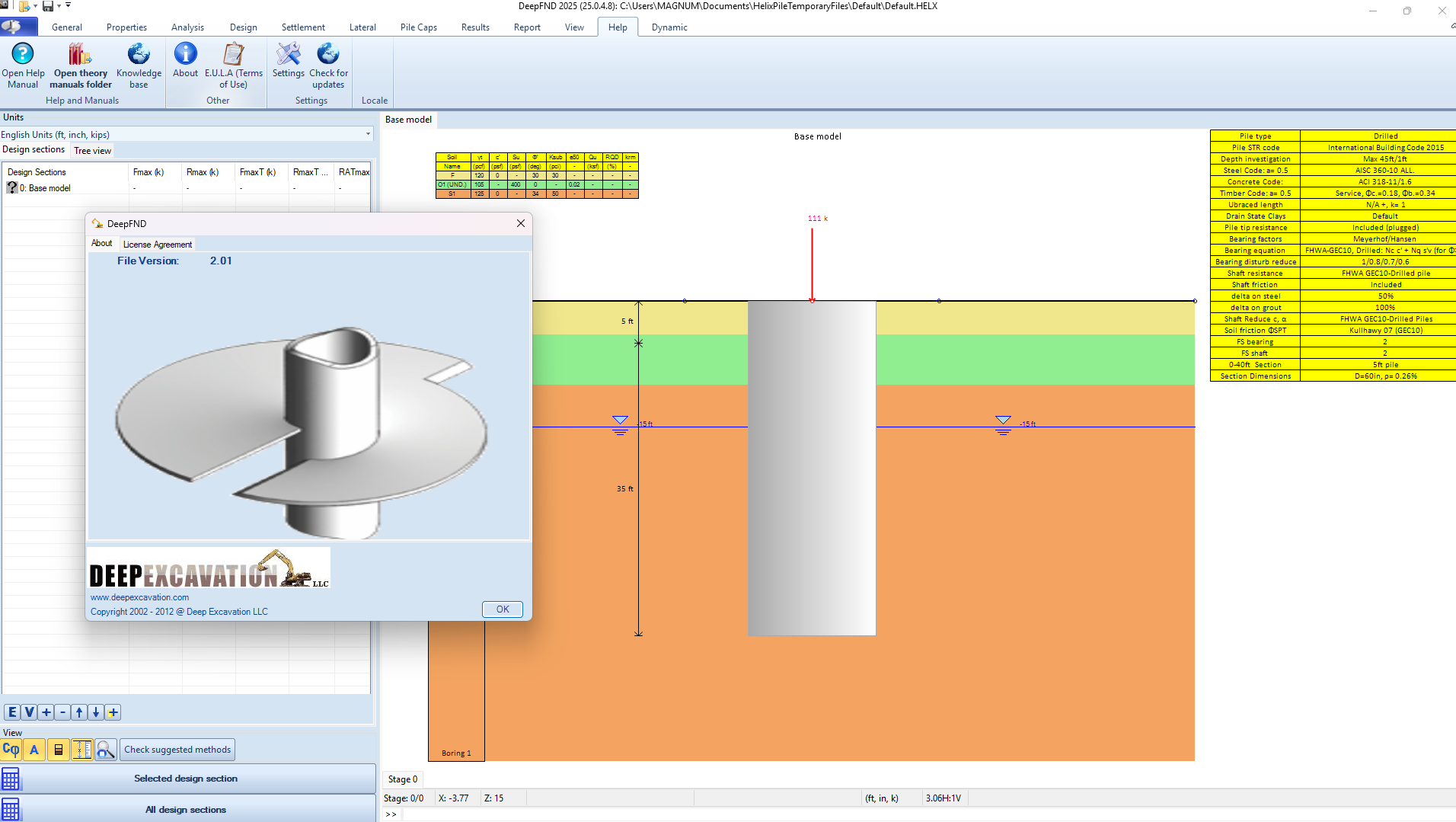Click OK in the DeepFND dialog

click(503, 609)
